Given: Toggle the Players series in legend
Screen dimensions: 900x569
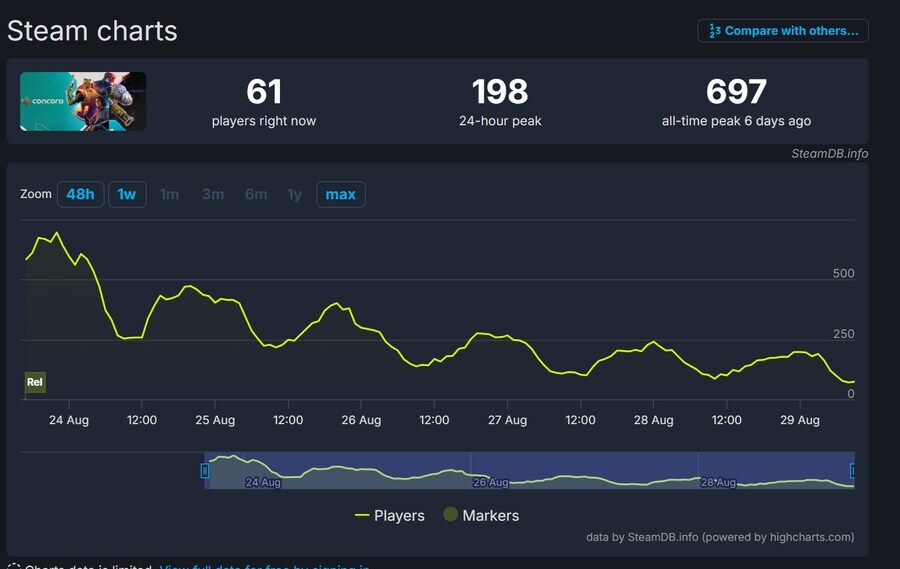Looking at the screenshot, I should click(390, 516).
